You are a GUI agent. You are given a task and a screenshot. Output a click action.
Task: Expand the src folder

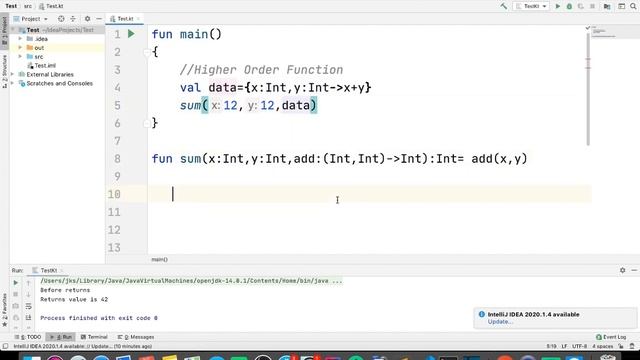[20, 56]
